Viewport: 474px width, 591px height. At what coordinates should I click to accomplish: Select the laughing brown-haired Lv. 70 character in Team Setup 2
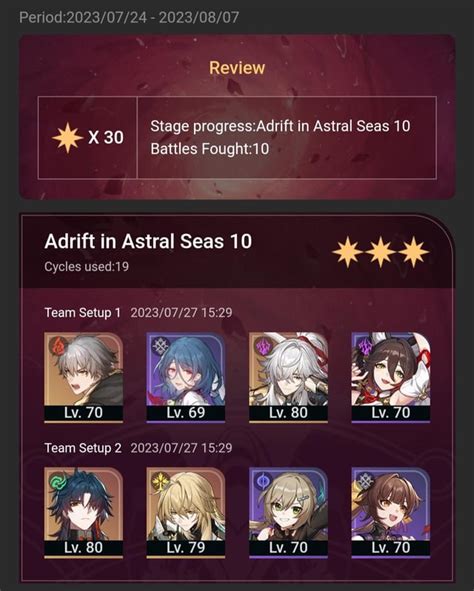tap(391, 513)
